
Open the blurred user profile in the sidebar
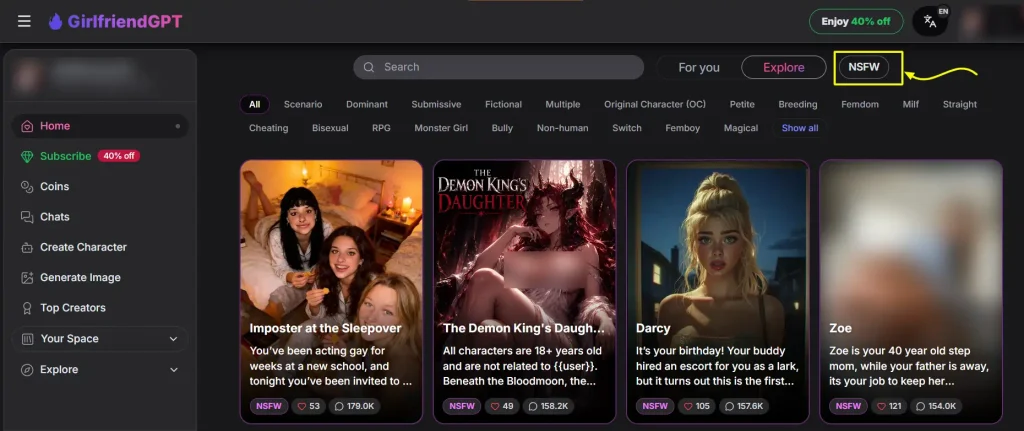pos(100,76)
